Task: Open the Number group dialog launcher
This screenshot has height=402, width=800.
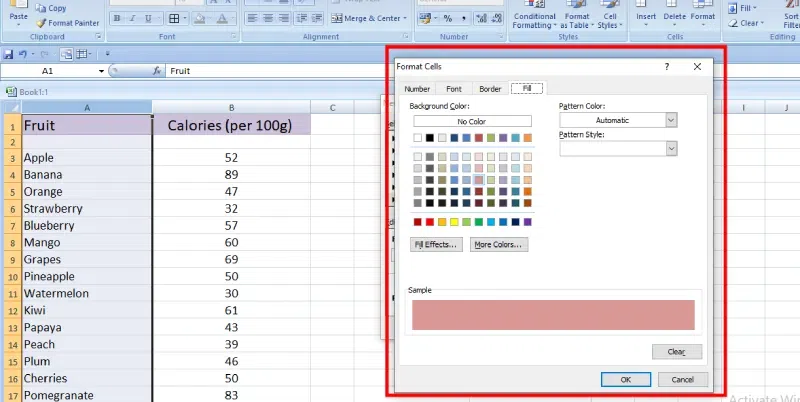Action: pyautogui.click(x=503, y=37)
